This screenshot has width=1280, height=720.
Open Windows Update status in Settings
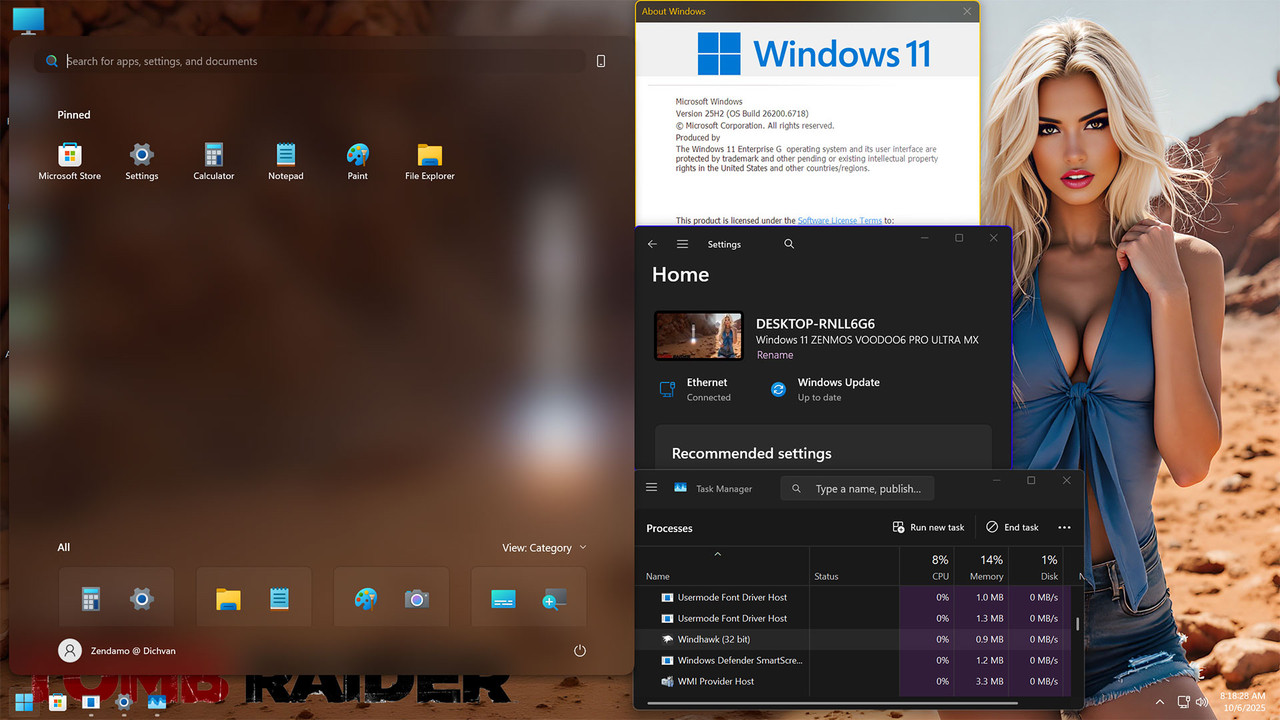click(x=825, y=389)
